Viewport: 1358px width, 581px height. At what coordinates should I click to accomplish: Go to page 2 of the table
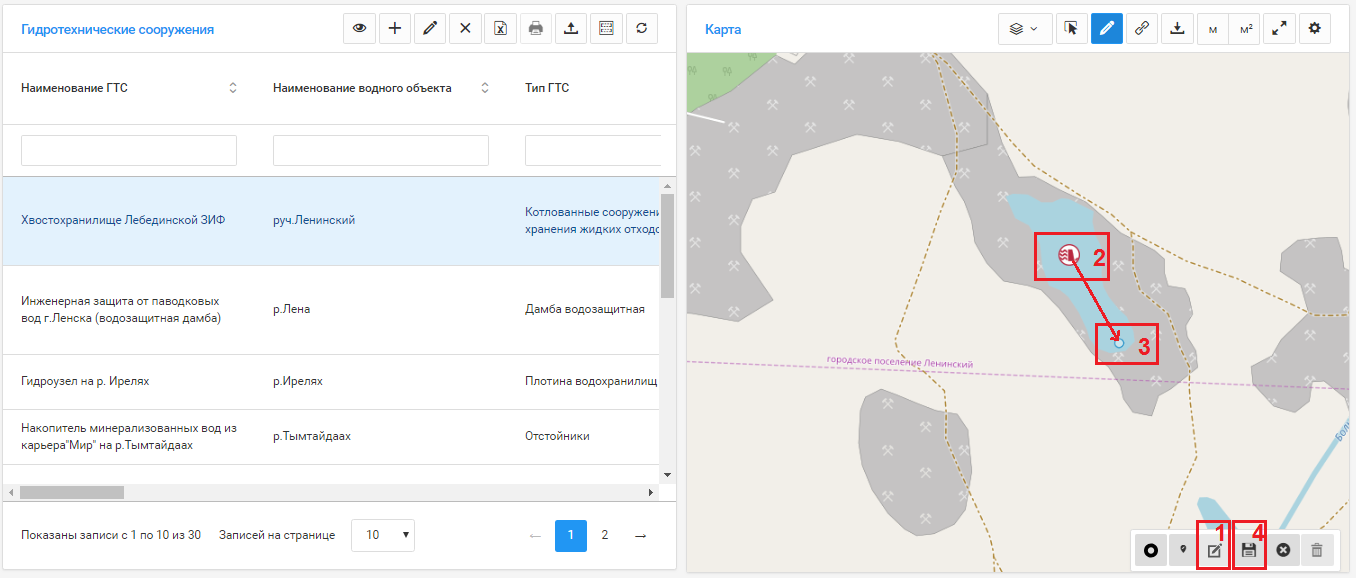click(x=604, y=535)
